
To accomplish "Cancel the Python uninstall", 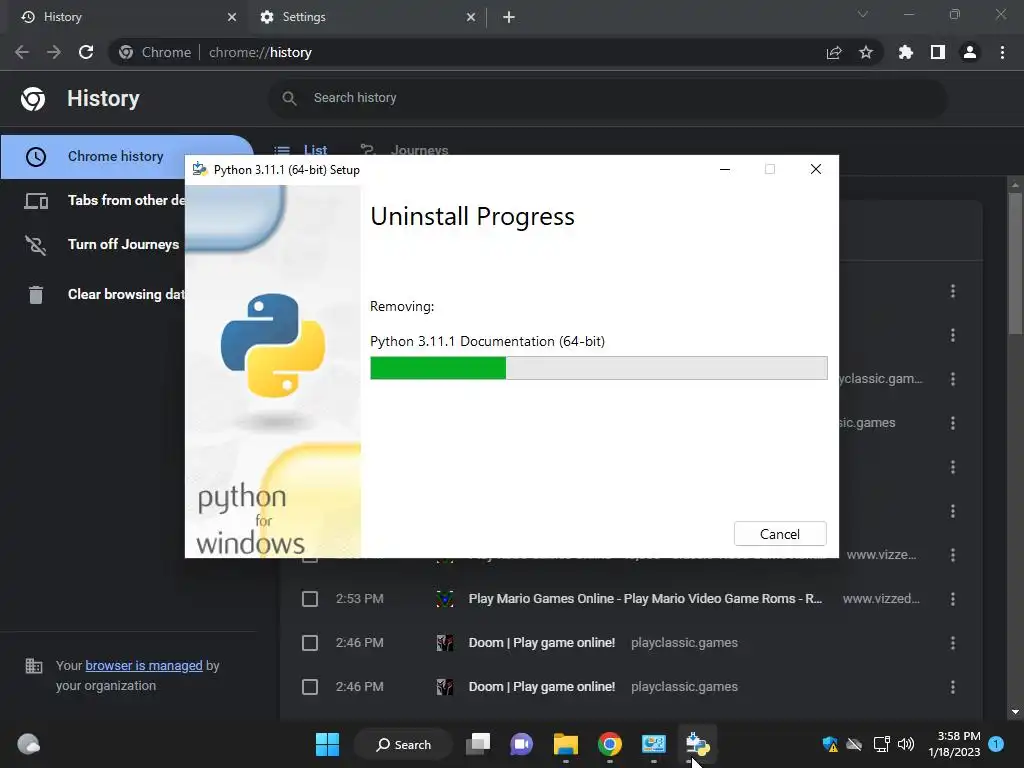I will [x=780, y=534].
